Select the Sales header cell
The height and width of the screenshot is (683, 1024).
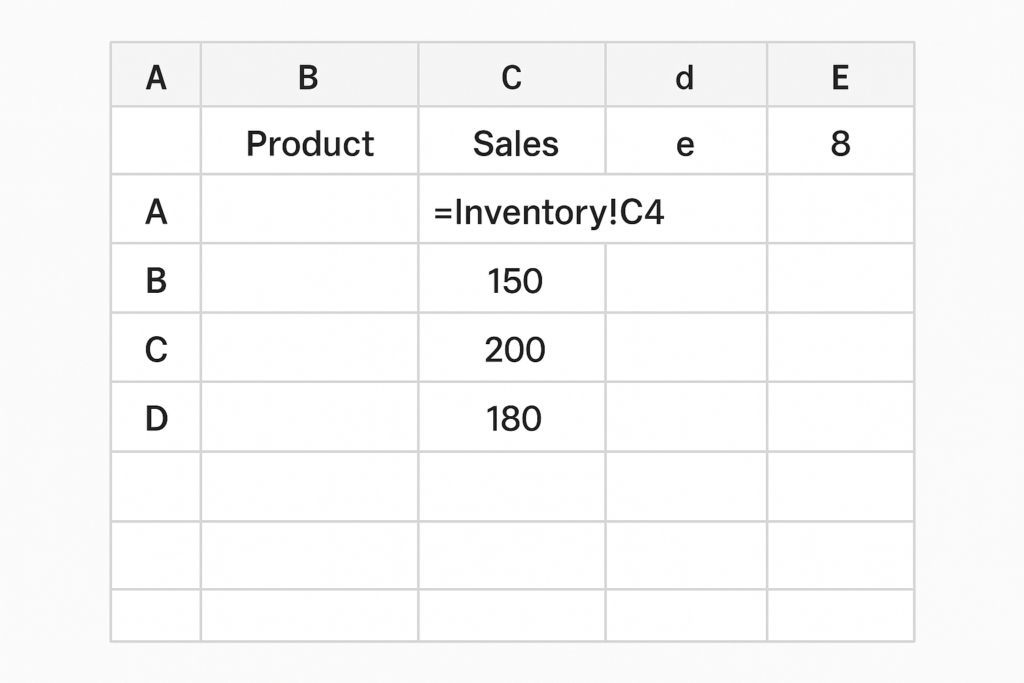pos(512,141)
